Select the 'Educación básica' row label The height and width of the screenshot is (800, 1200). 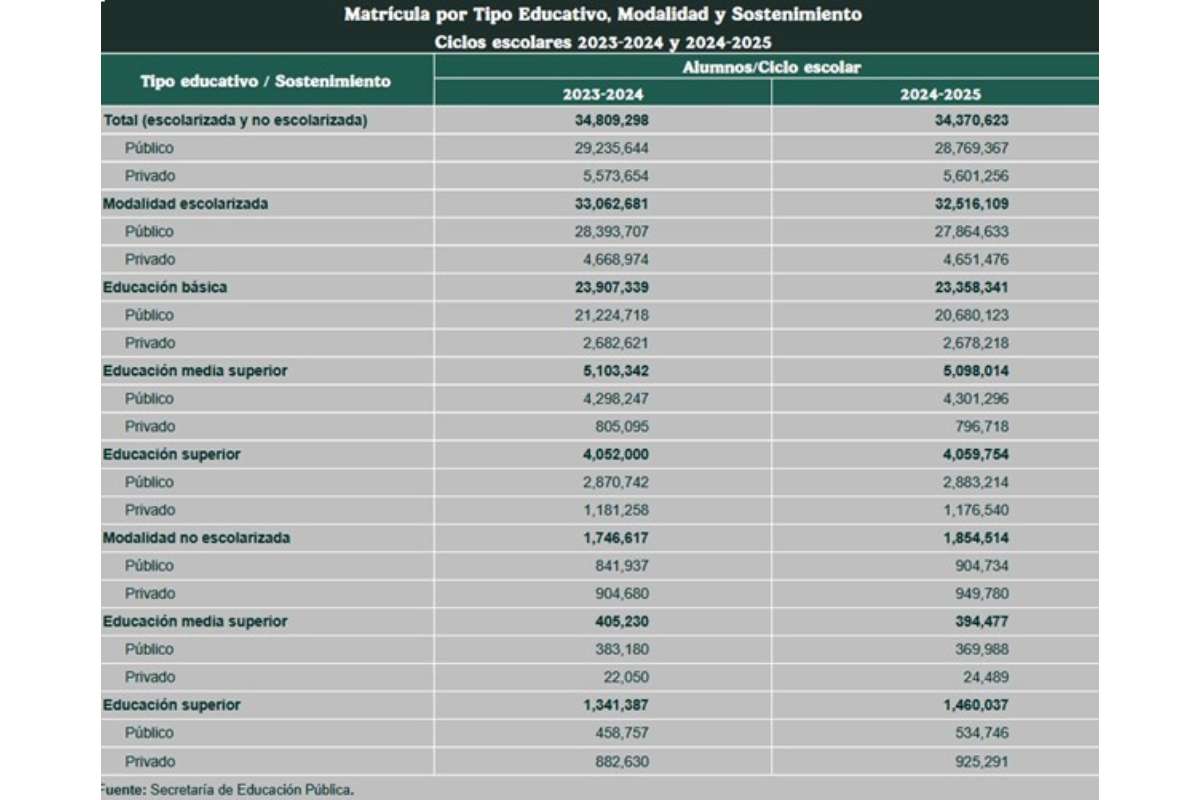[x=165, y=287]
